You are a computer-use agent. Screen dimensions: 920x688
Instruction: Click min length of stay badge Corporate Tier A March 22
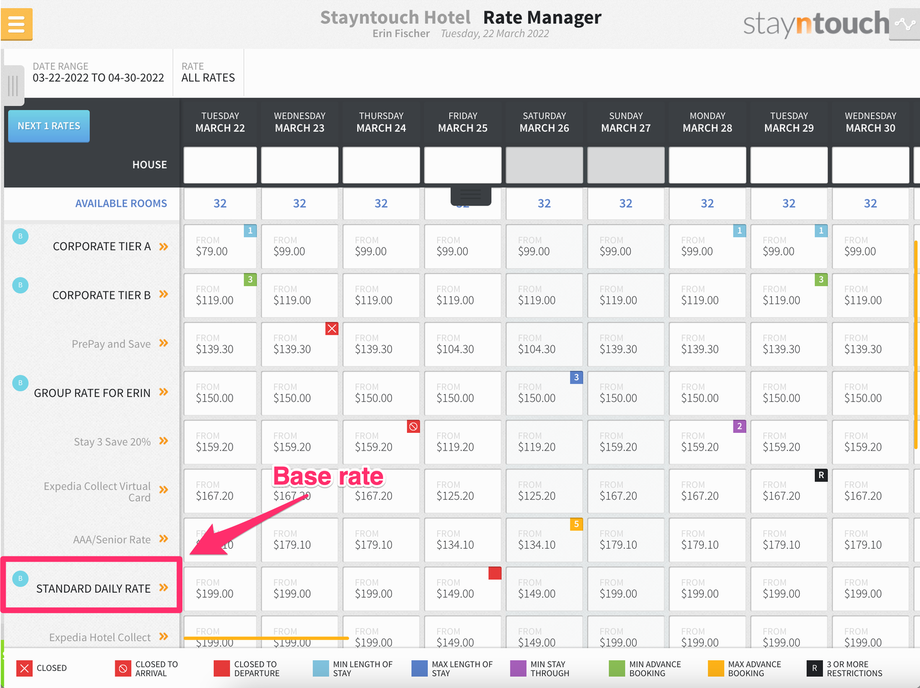[x=251, y=231]
